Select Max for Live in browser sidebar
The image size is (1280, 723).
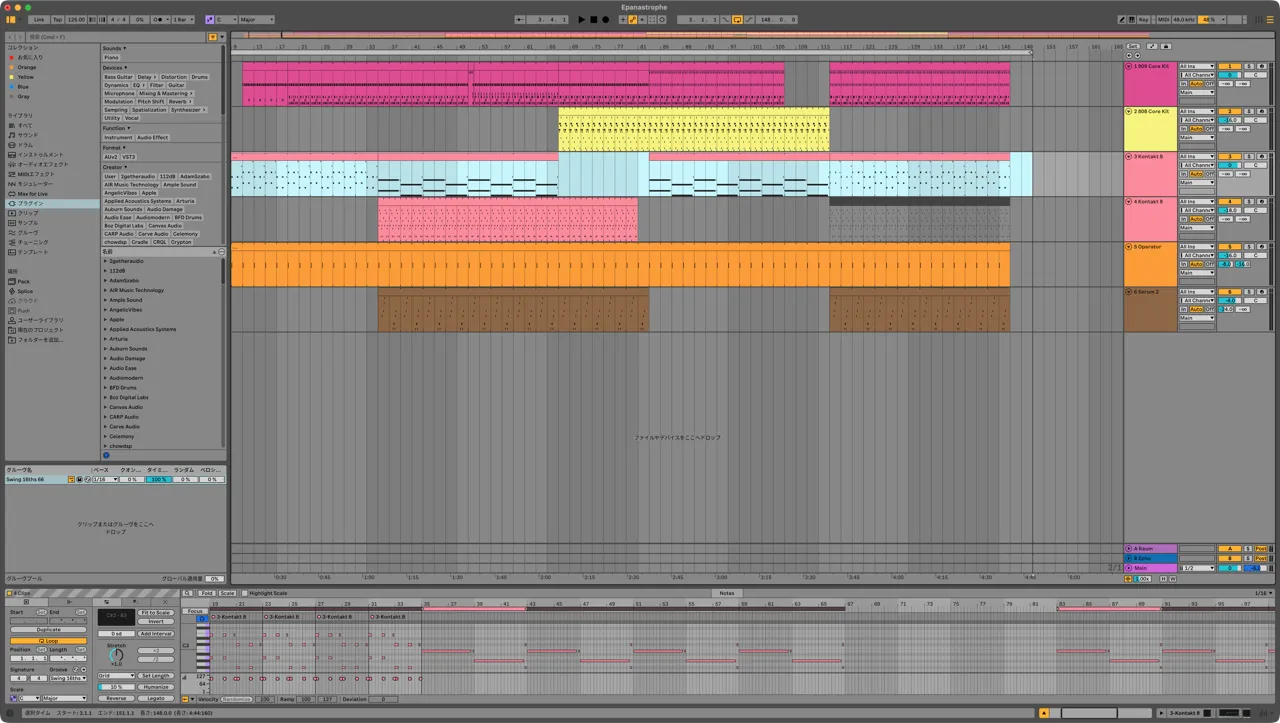click(x=34, y=194)
